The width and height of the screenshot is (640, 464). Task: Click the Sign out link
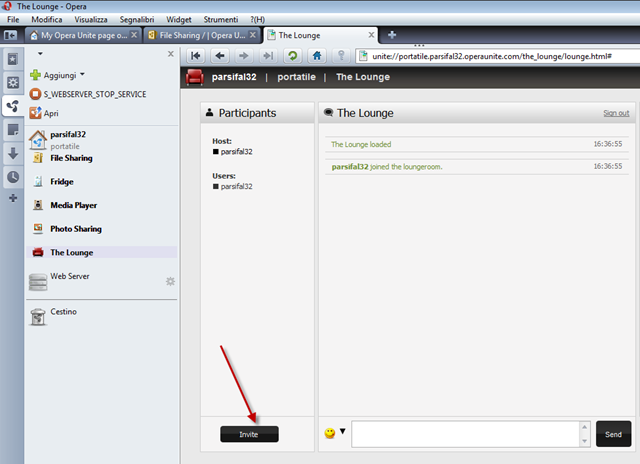coord(616,113)
